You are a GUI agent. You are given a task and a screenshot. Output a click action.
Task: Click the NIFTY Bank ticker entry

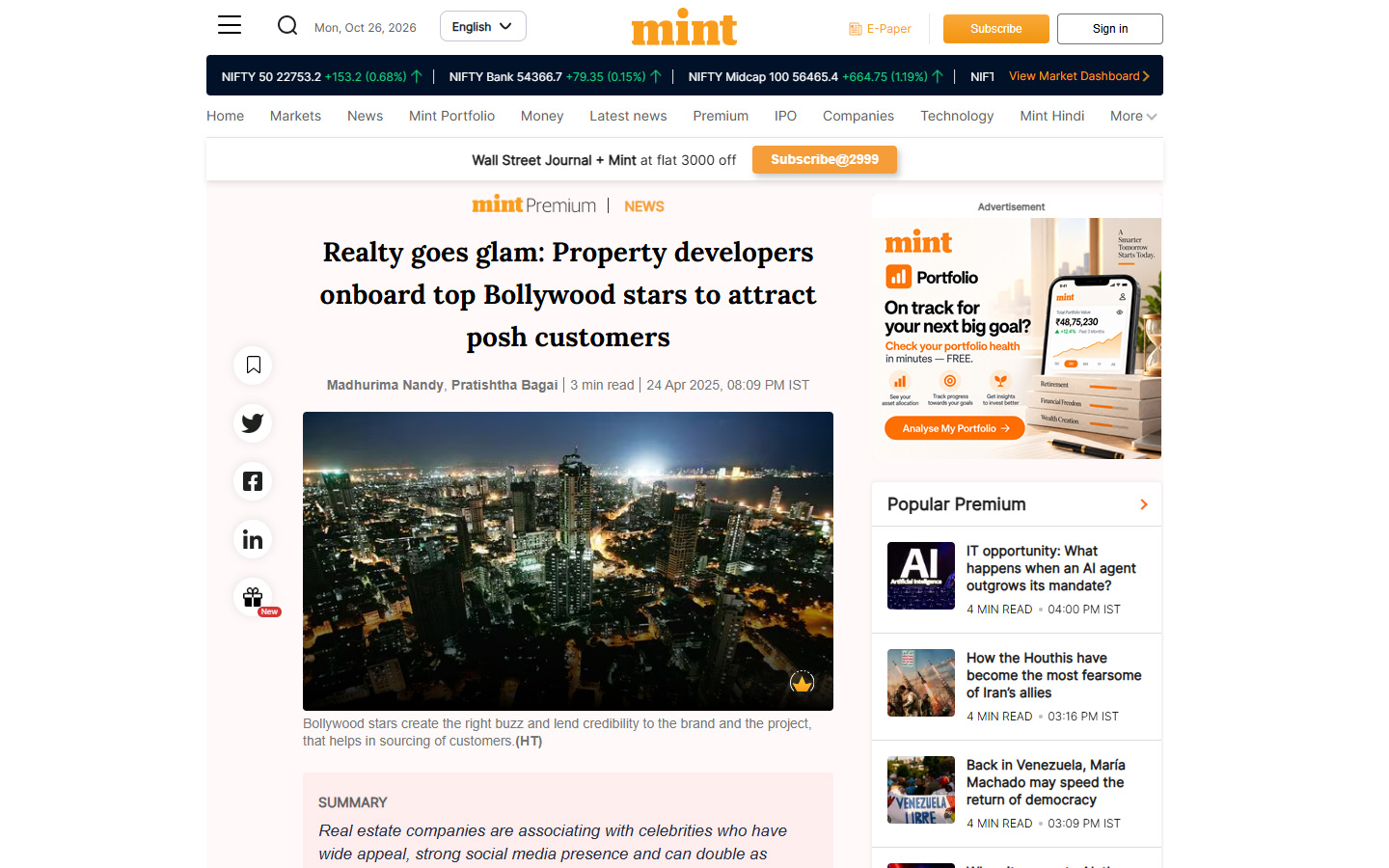556,76
